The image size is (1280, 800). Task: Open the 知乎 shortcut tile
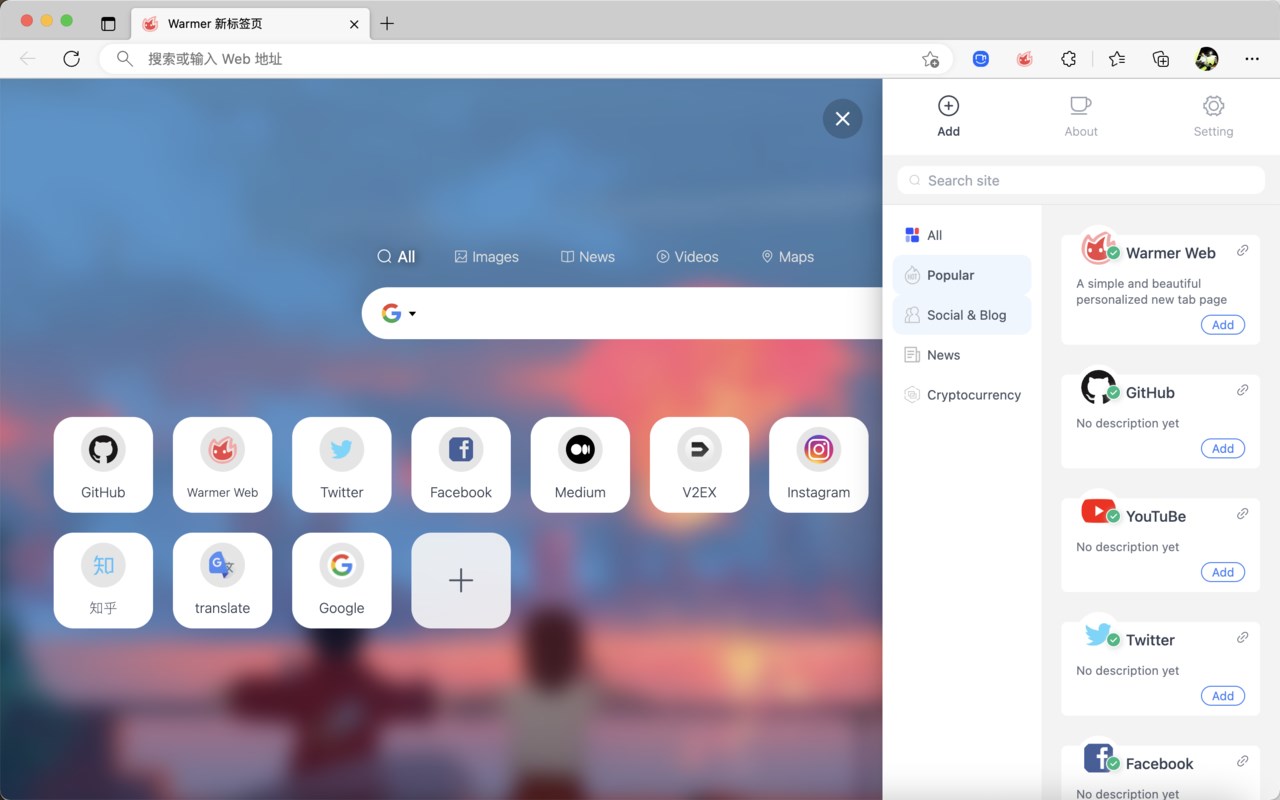(103, 581)
